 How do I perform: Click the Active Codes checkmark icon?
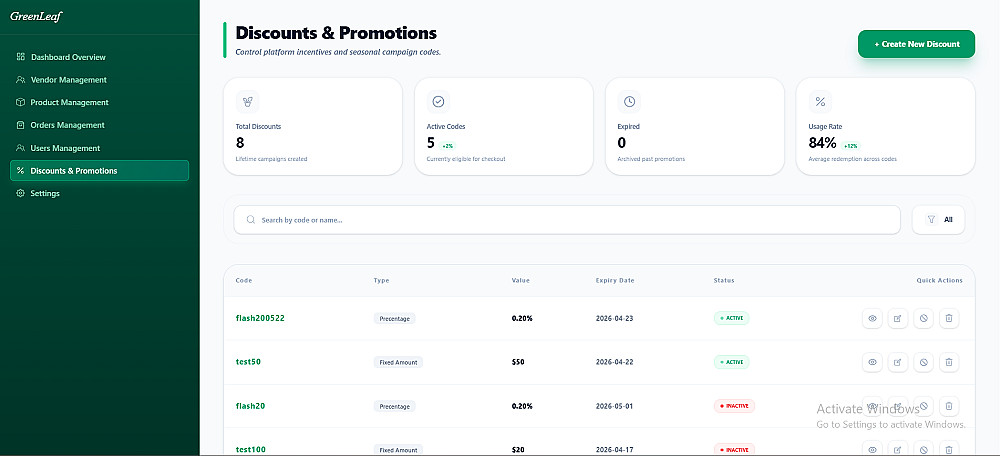point(438,101)
